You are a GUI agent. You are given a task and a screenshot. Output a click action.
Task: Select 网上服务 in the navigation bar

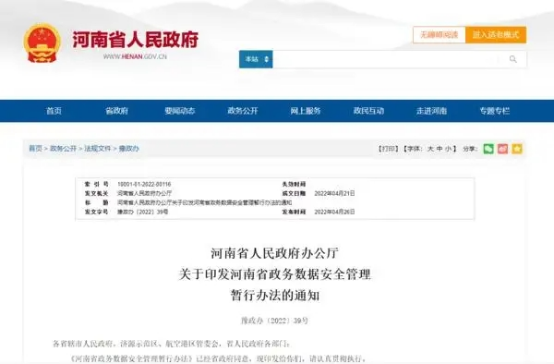tap(305, 111)
